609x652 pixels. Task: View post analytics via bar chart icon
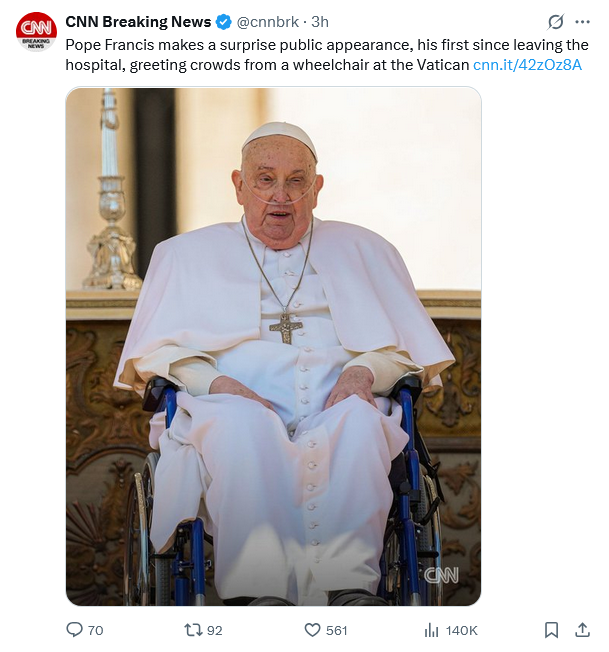tap(432, 630)
